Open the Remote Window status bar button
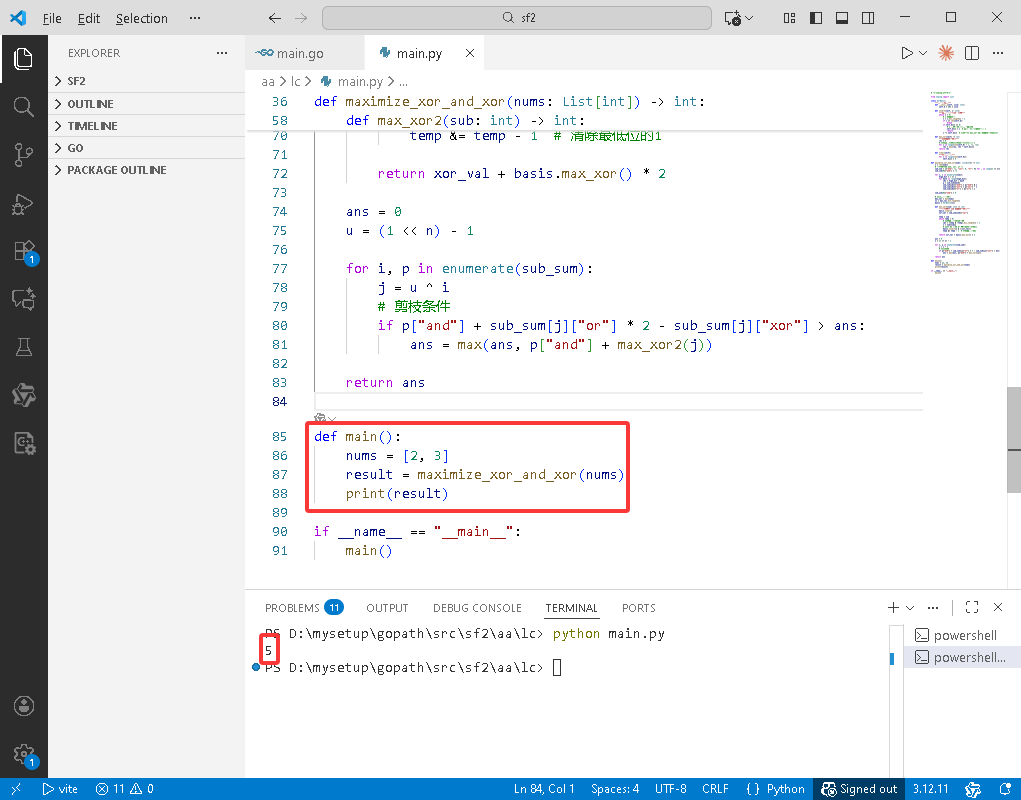Viewport: 1021px width, 800px height. [x=16, y=789]
